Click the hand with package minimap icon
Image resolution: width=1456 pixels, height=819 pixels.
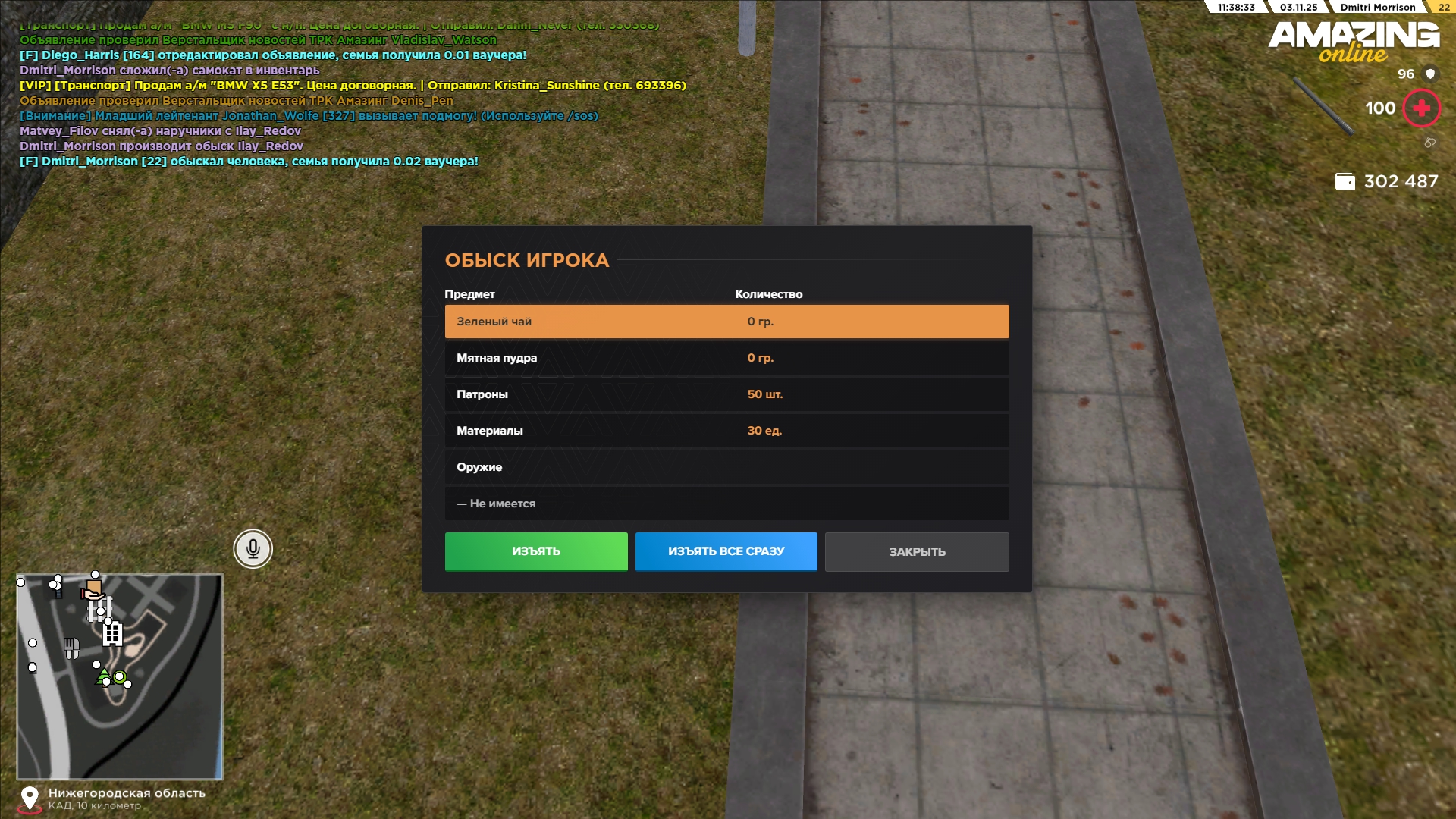tap(93, 590)
